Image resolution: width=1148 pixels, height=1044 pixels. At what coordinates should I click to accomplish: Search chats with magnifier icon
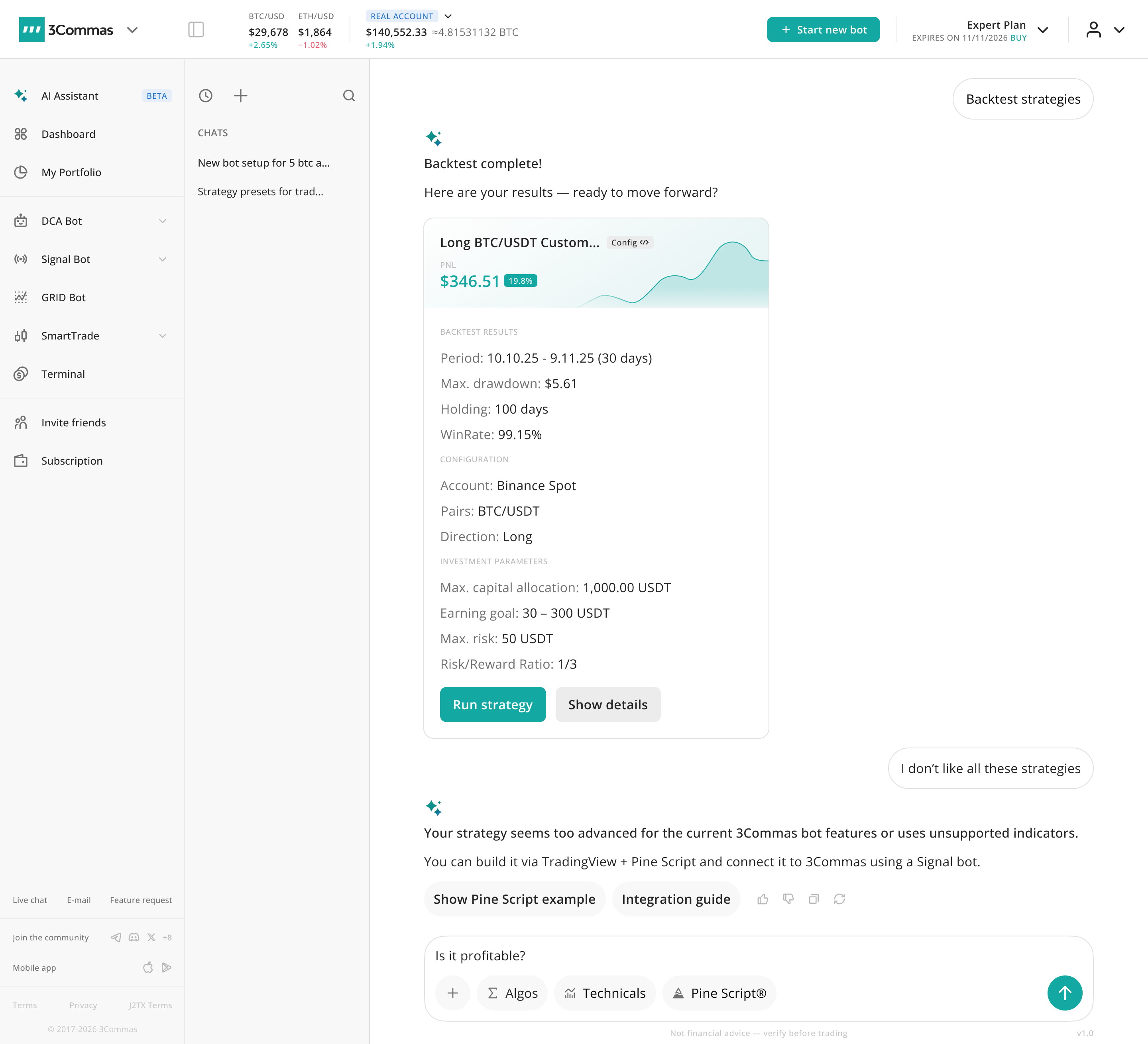coord(349,96)
